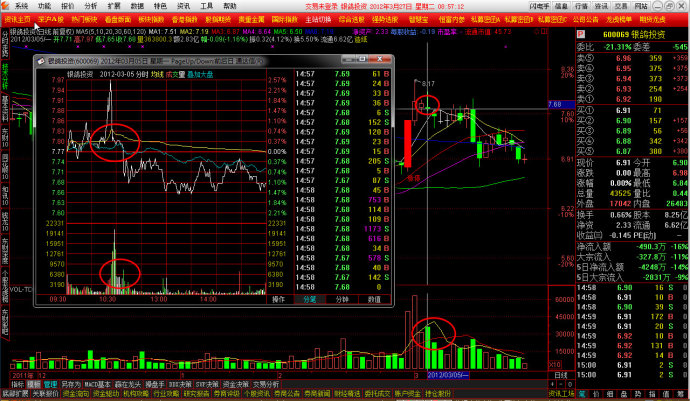Select the 资金决策 indicator template
Screen dimensions: 690x401
[x=236, y=384]
